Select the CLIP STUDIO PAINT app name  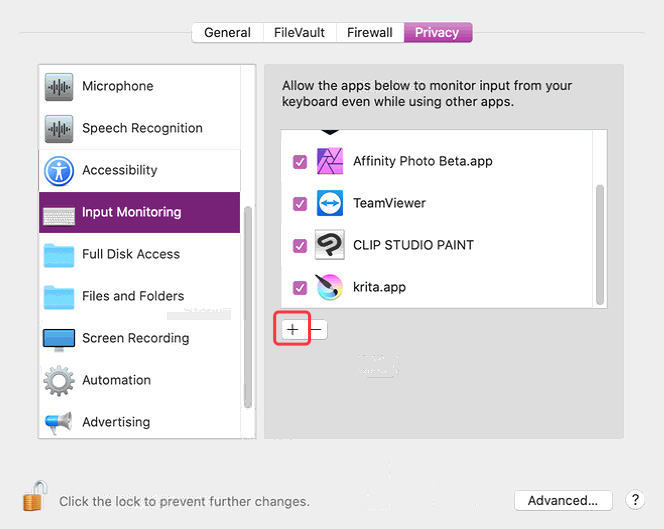click(413, 245)
